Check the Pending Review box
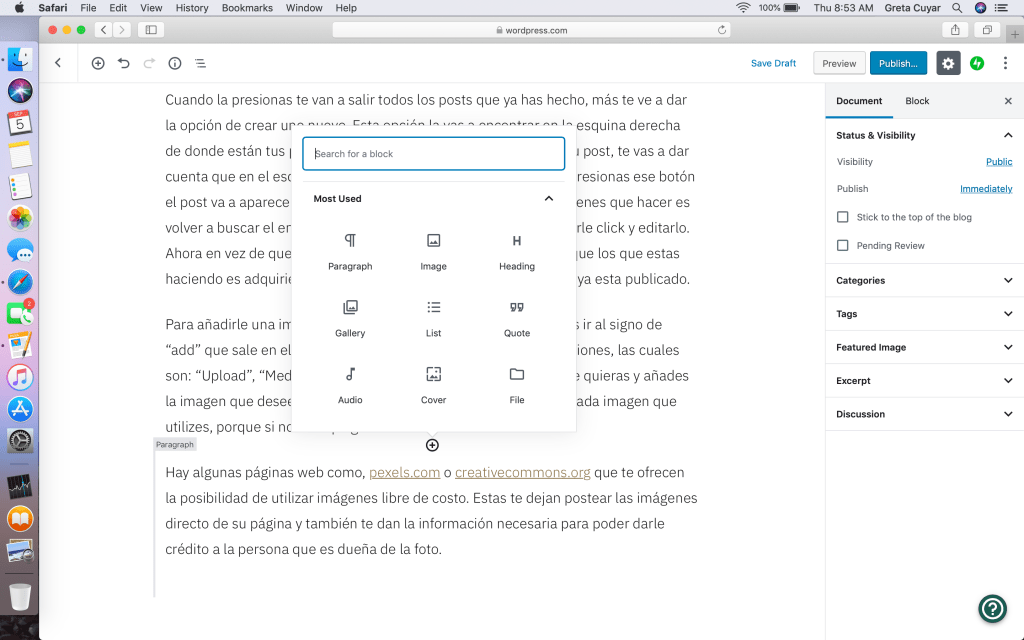Screen dimensions: 1024x640 (x=843, y=245)
